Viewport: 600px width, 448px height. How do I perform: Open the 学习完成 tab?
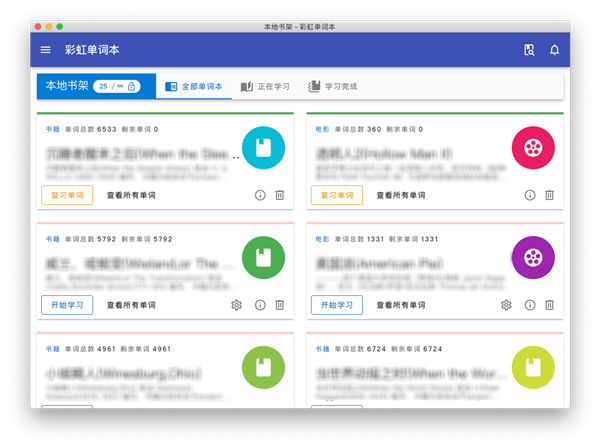point(333,87)
